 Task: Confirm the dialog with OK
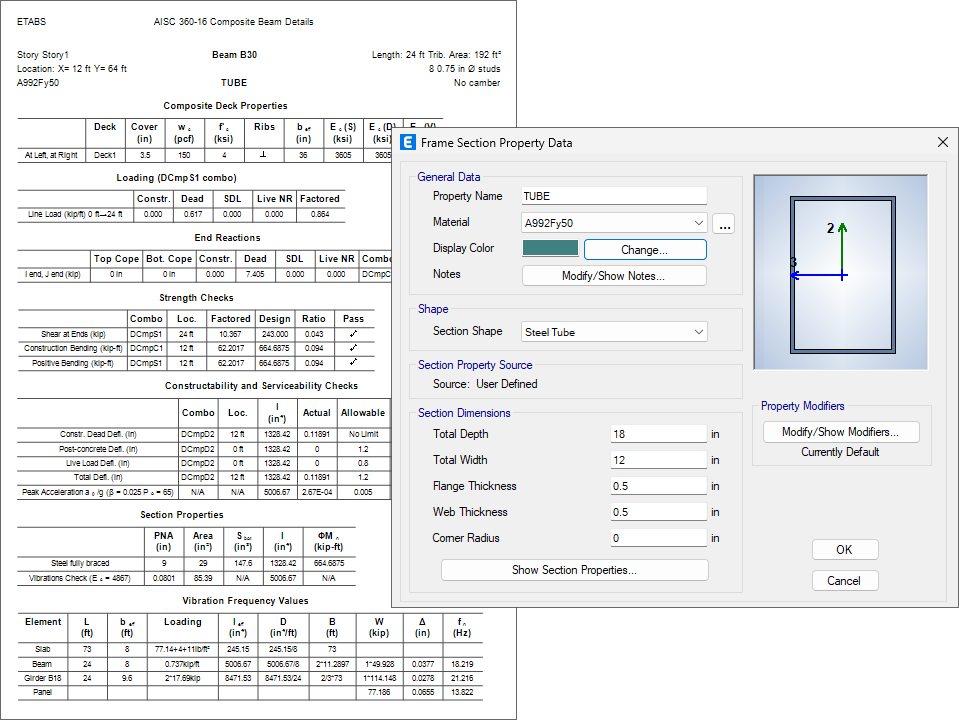[844, 550]
